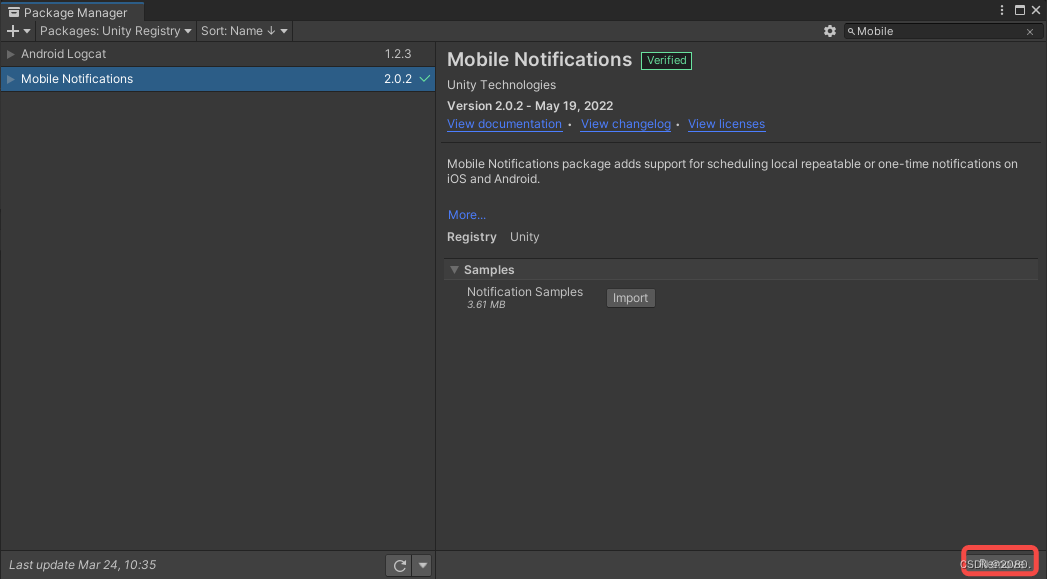Screen dimensions: 1047x579
Task: Expand the Android Logcat package versions
Action: click(x=11, y=54)
